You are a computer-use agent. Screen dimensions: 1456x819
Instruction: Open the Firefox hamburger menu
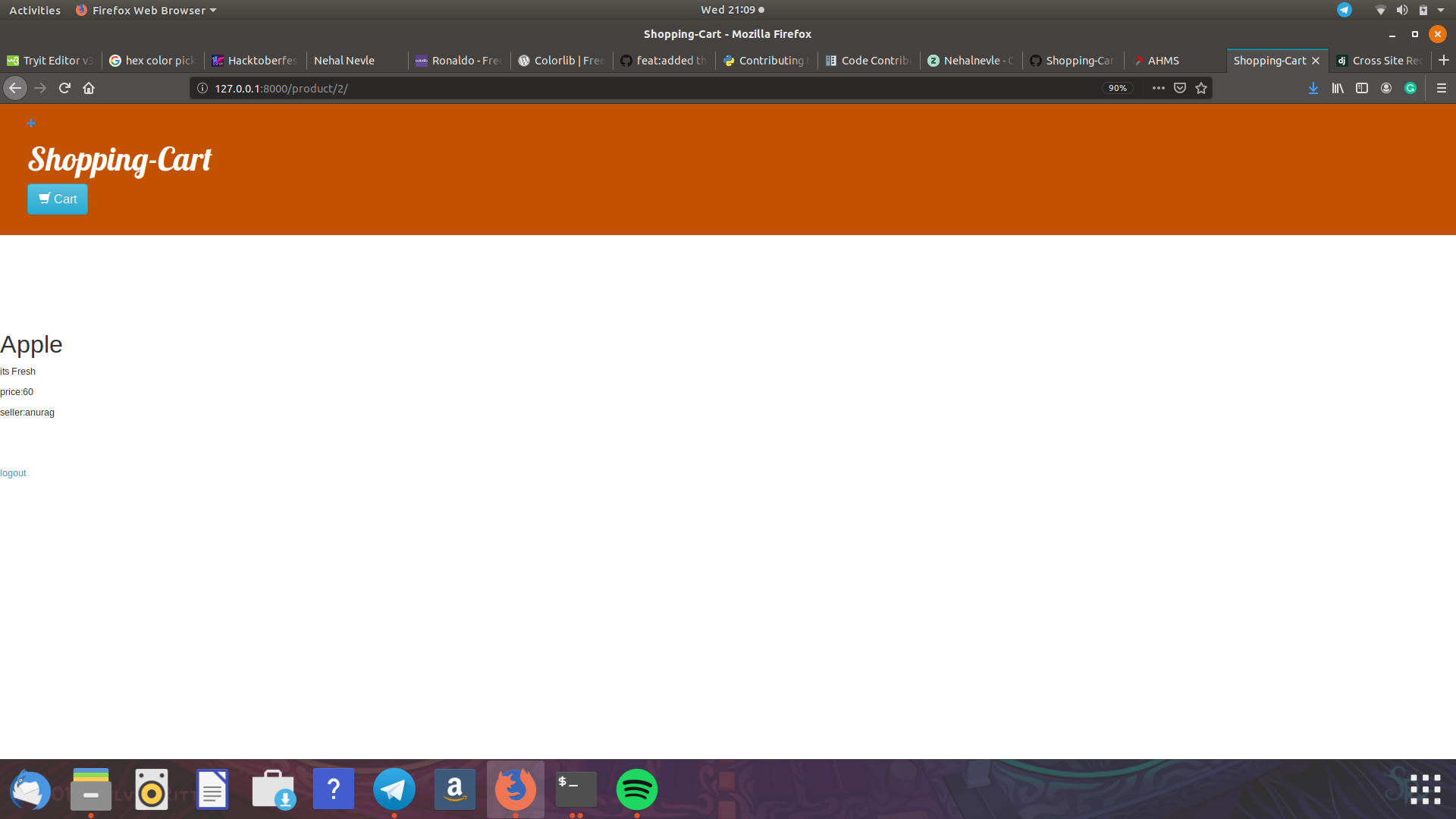pyautogui.click(x=1442, y=88)
